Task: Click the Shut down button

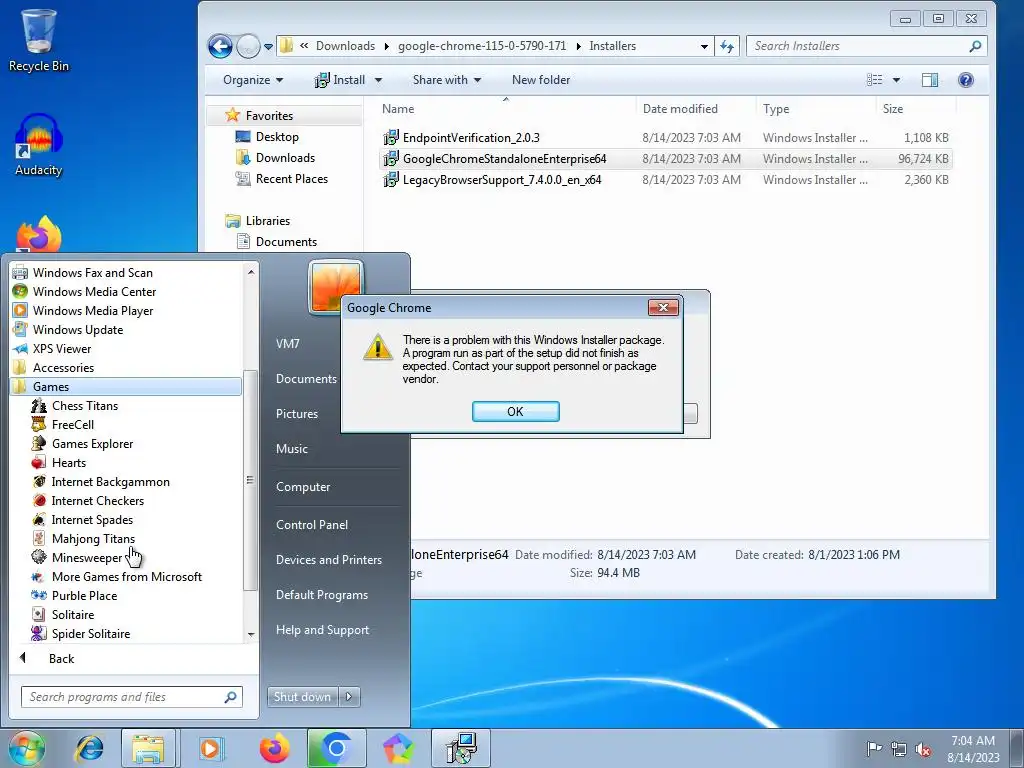Action: 302,697
